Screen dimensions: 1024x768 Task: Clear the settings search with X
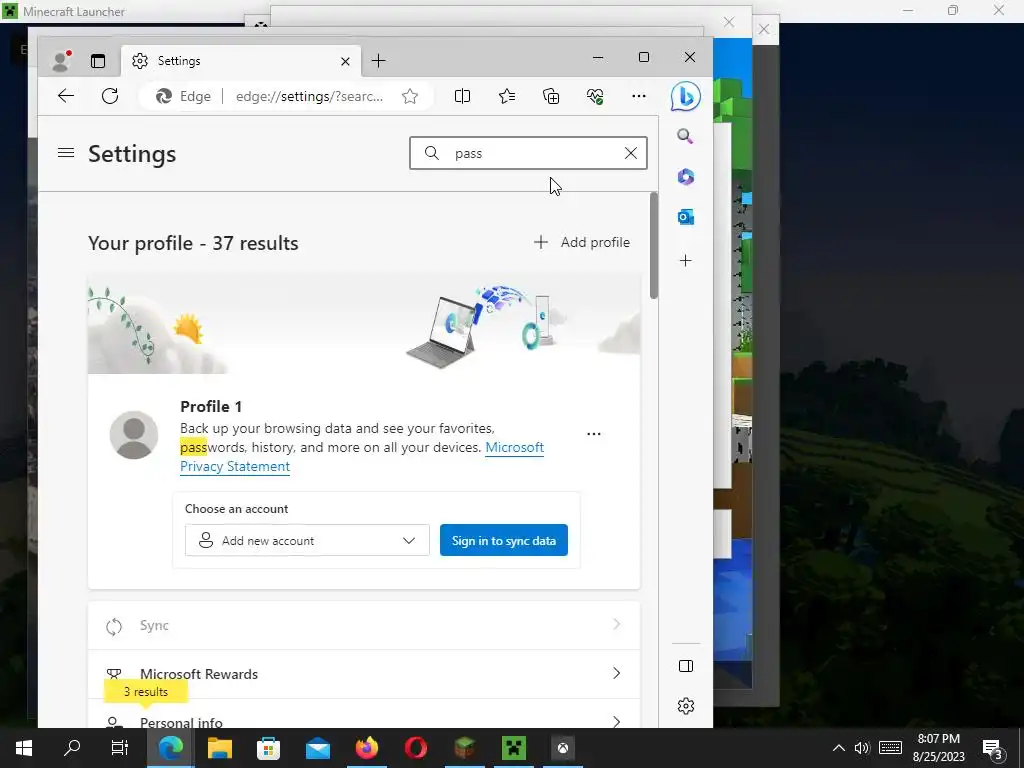(630, 153)
